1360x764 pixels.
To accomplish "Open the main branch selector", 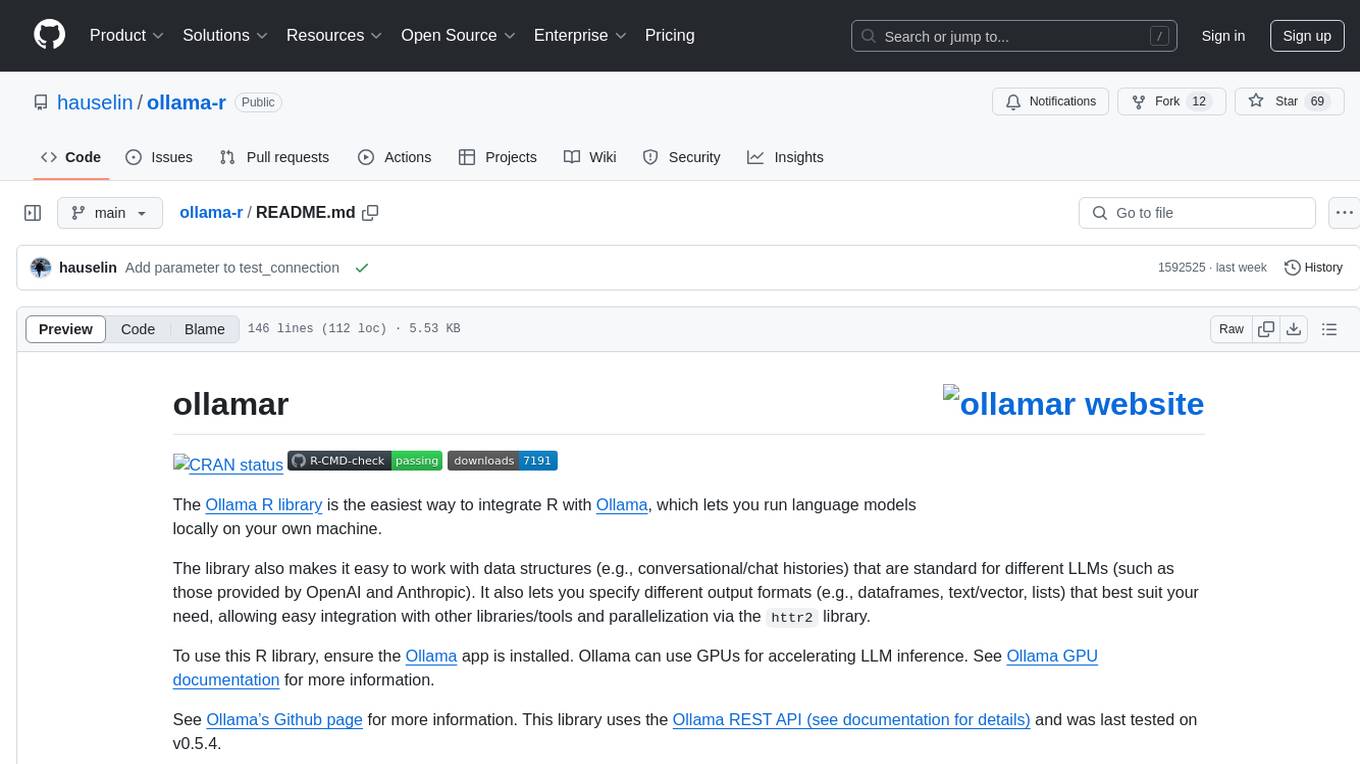I will point(110,213).
